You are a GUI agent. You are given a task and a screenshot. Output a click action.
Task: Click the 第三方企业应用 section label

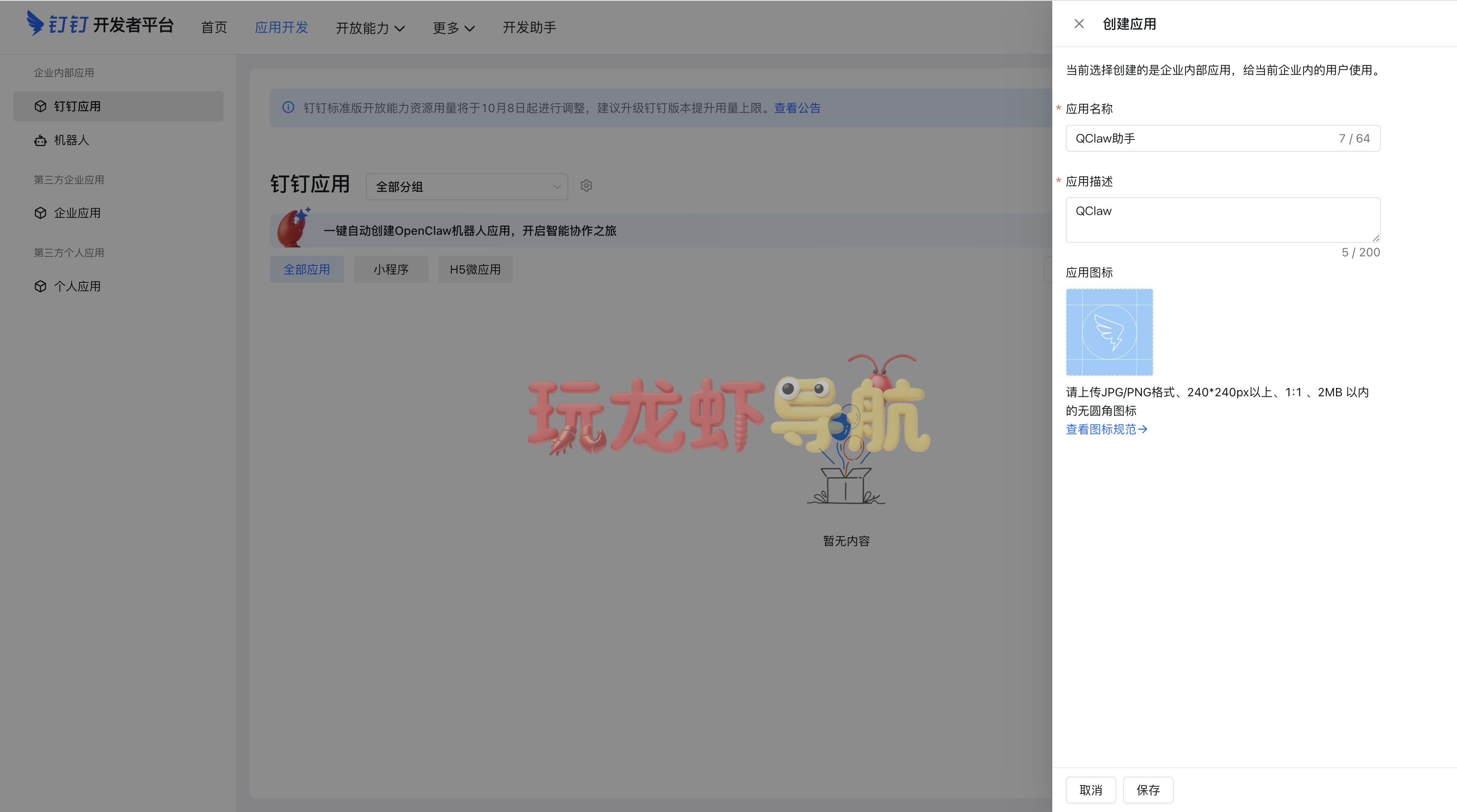pos(69,180)
